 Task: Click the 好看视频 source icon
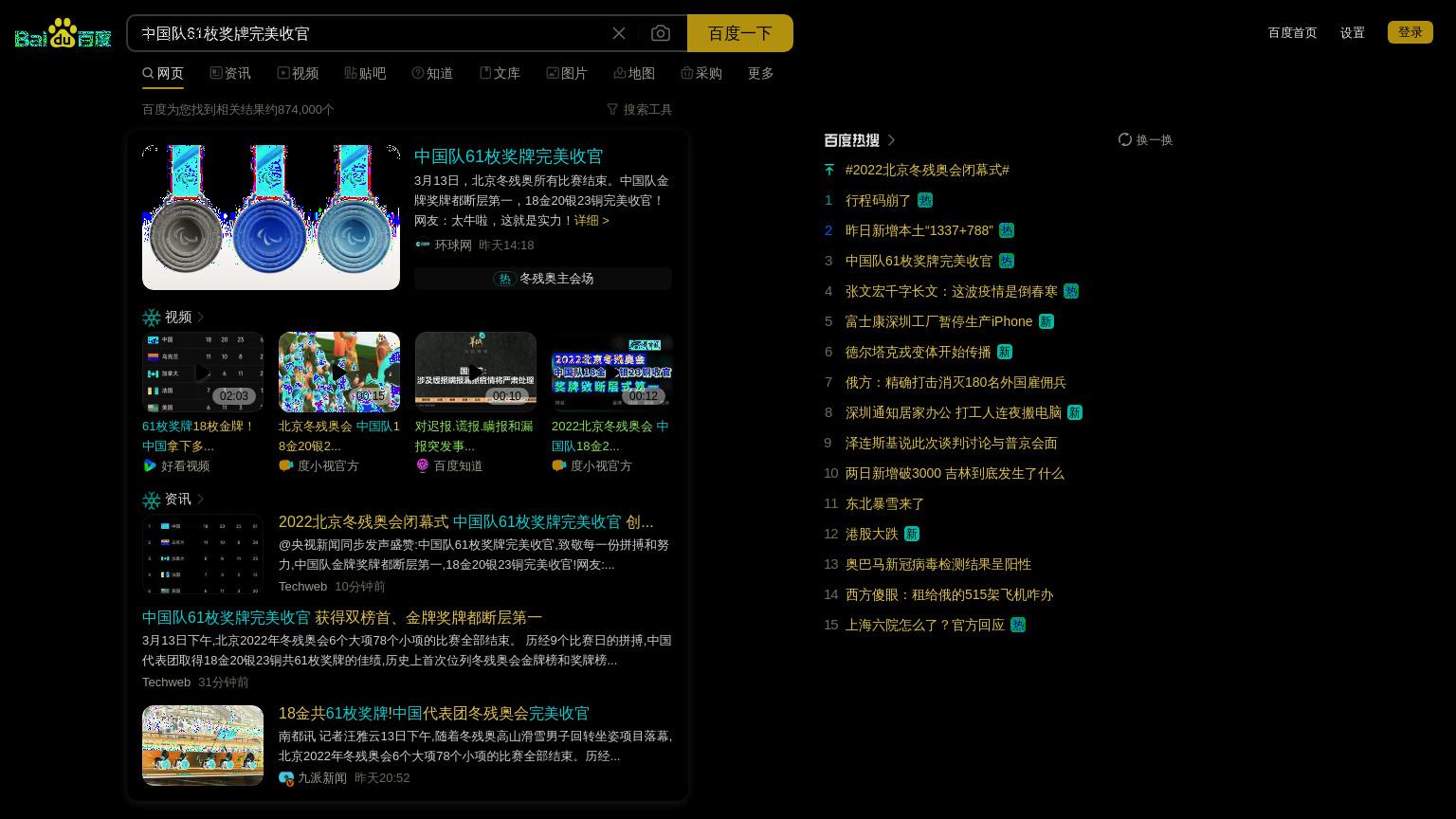click(150, 465)
